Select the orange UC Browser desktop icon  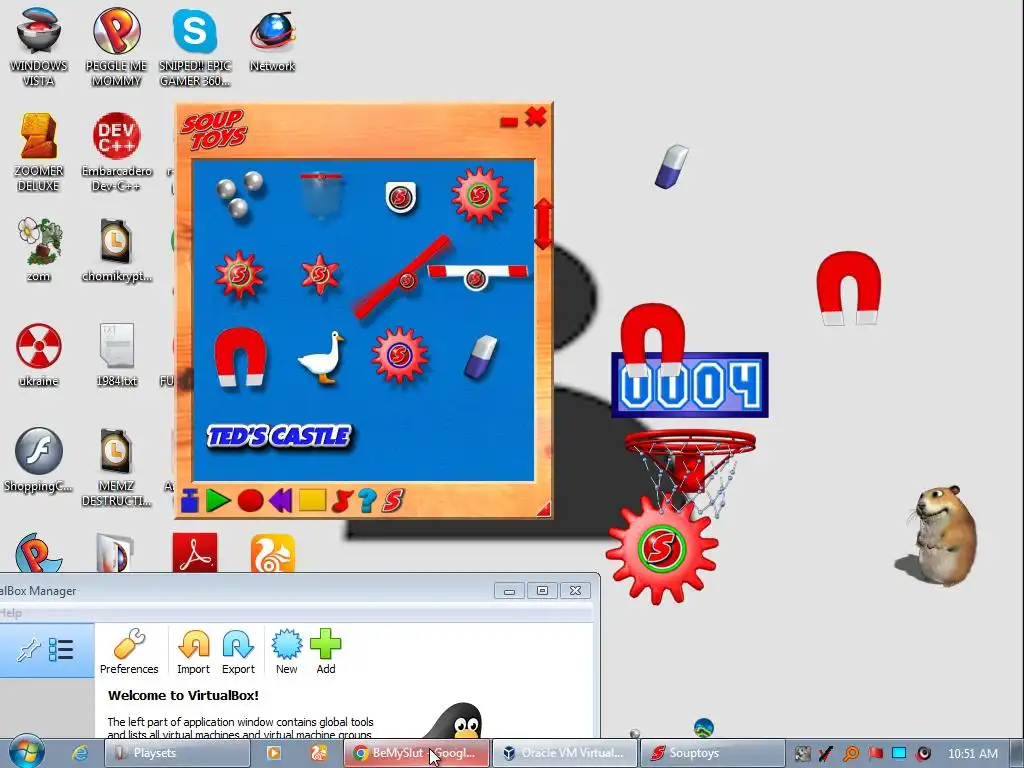coord(273,553)
